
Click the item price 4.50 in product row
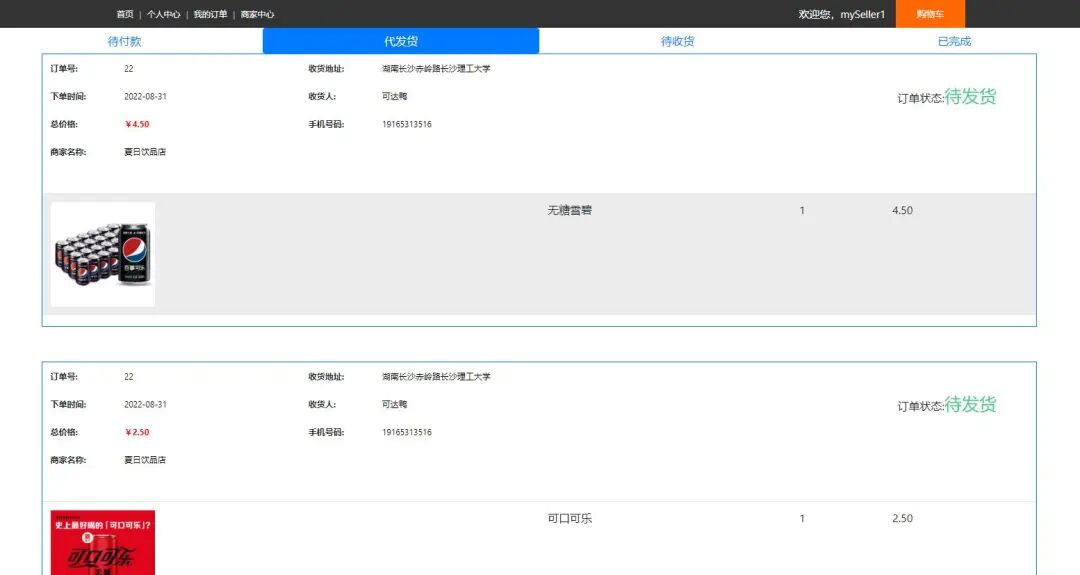(x=902, y=210)
